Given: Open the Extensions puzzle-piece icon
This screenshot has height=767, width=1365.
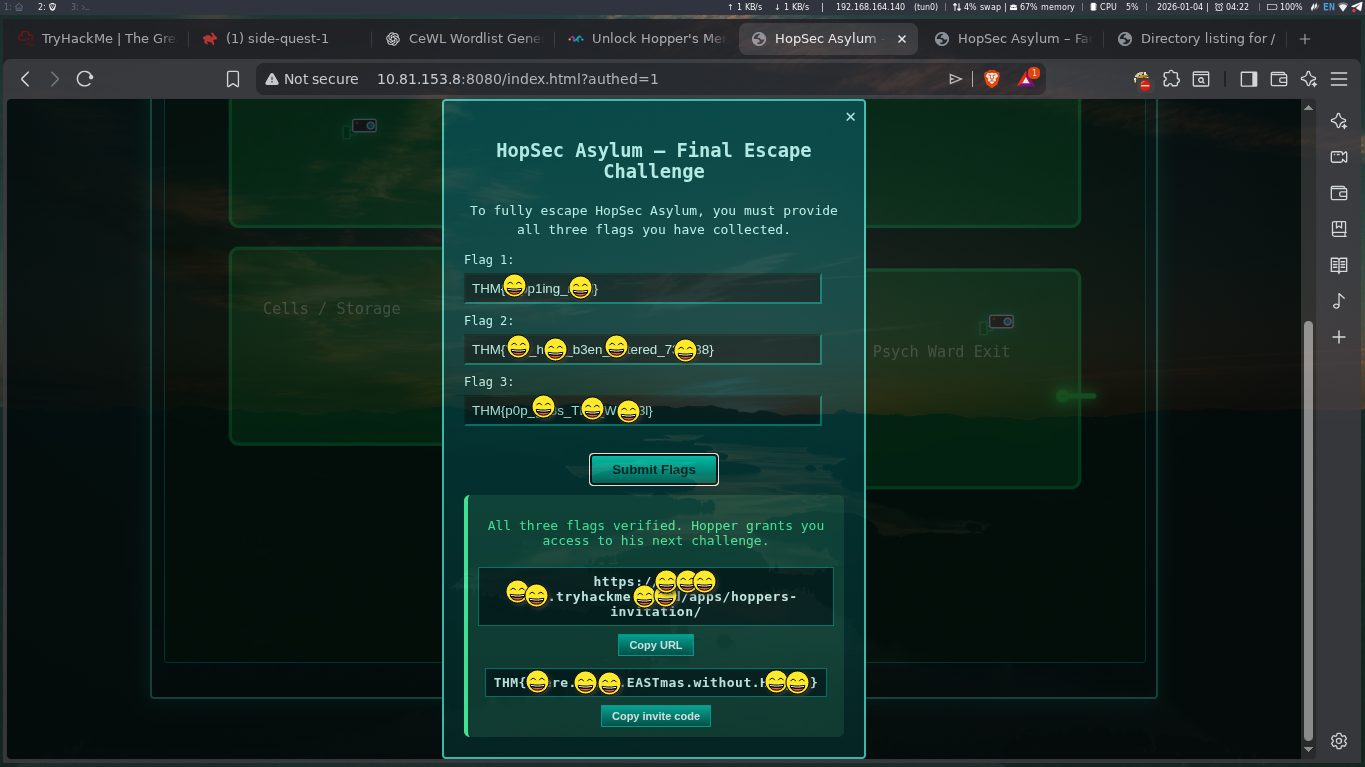Looking at the screenshot, I should click(1171, 79).
